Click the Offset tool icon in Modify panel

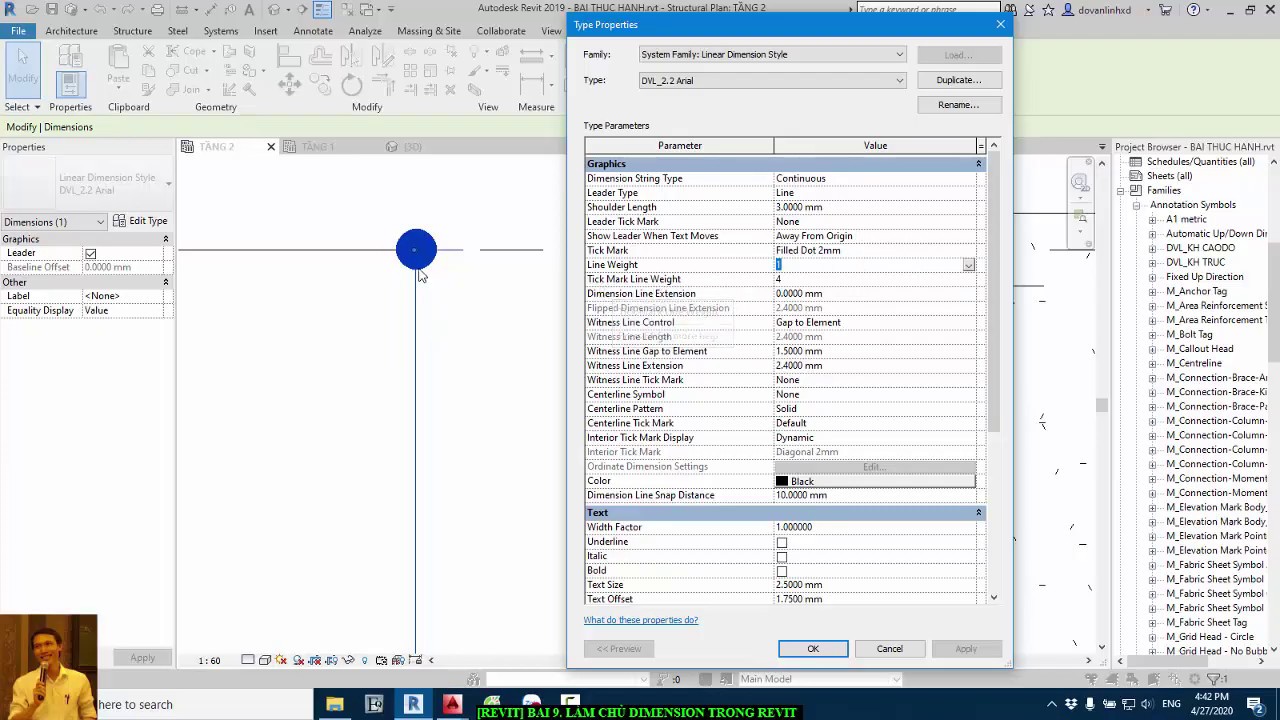click(321, 56)
